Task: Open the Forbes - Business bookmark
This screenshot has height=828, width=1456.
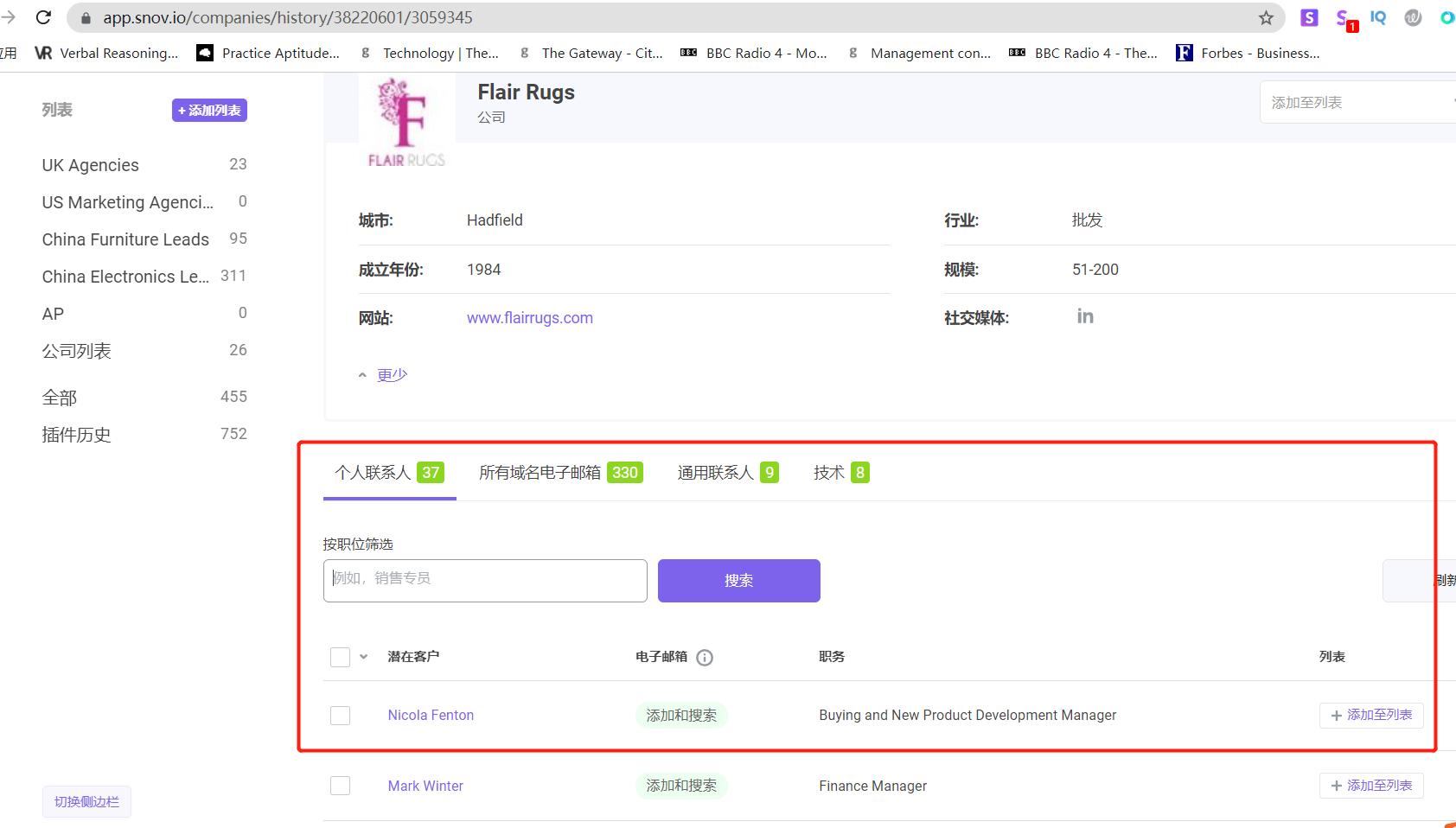Action: (1248, 53)
